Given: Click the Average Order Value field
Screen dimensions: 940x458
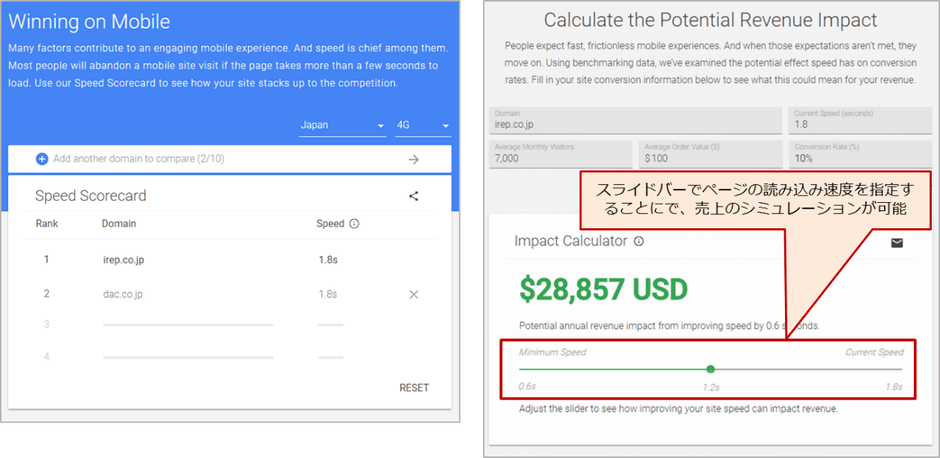Looking at the screenshot, I should pos(710,154).
